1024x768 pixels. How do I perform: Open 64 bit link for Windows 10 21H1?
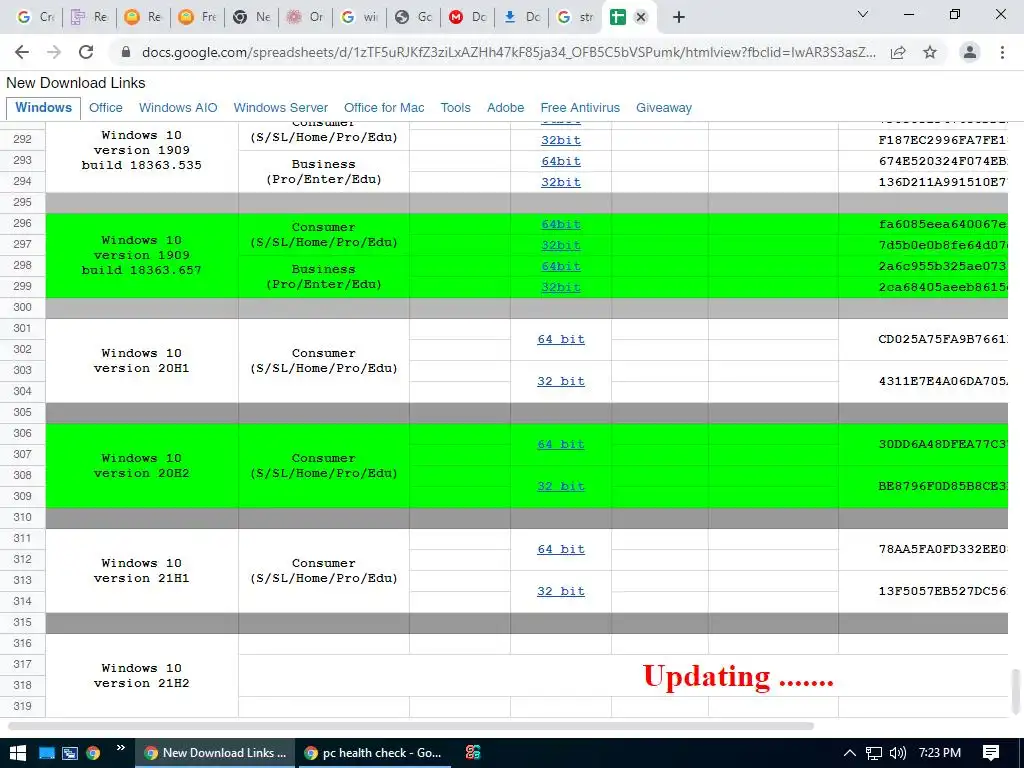(560, 550)
